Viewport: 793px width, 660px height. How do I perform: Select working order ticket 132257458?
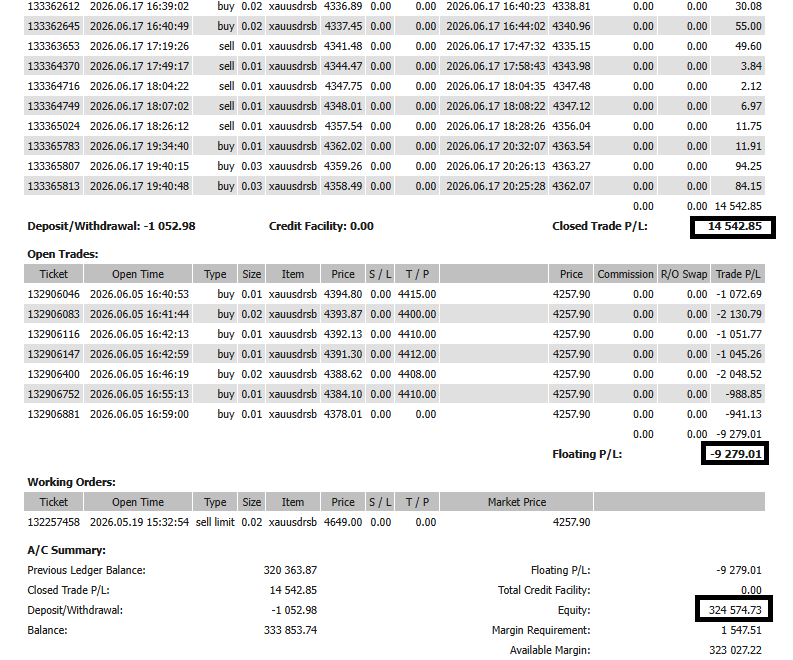click(x=53, y=522)
